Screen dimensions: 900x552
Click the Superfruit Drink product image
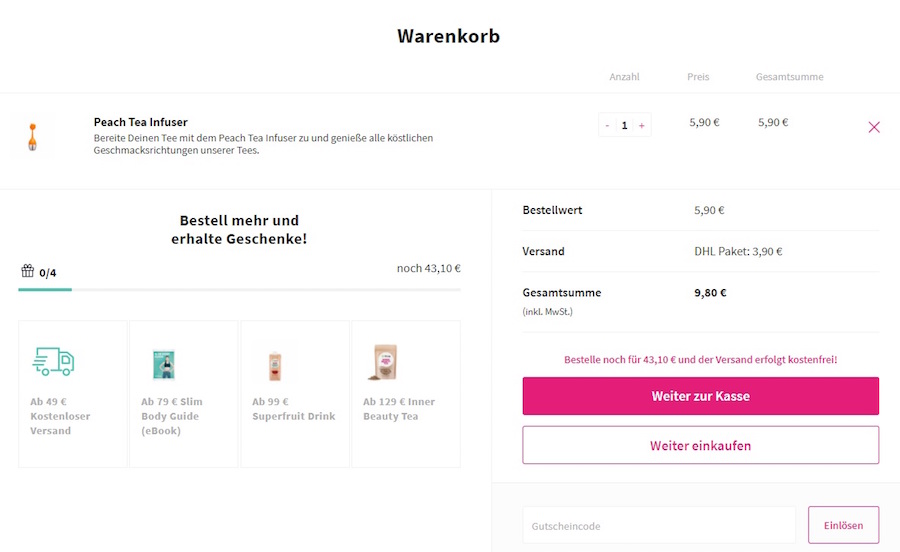[275, 363]
